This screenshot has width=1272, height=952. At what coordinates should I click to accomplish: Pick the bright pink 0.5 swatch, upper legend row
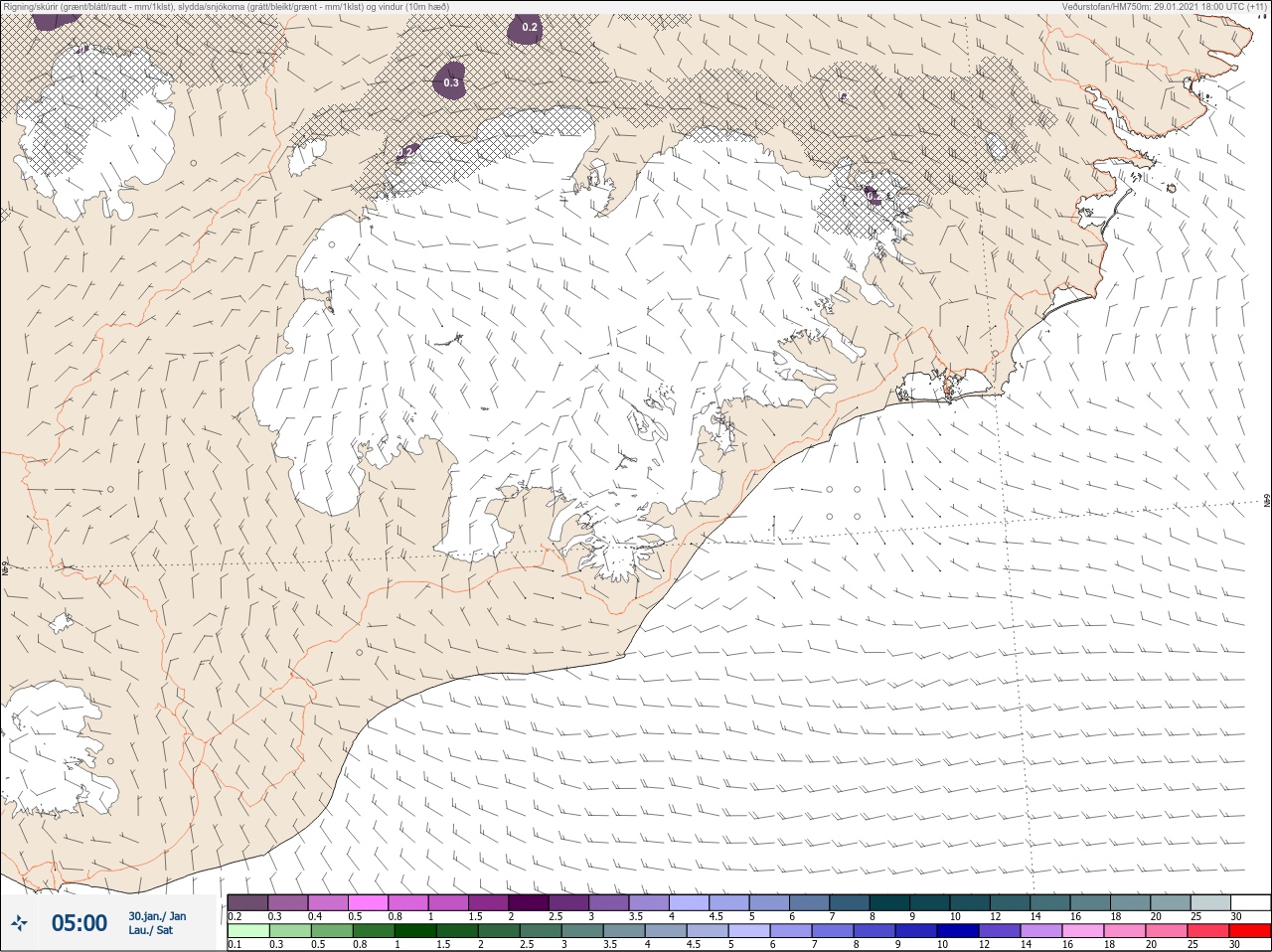click(x=368, y=902)
